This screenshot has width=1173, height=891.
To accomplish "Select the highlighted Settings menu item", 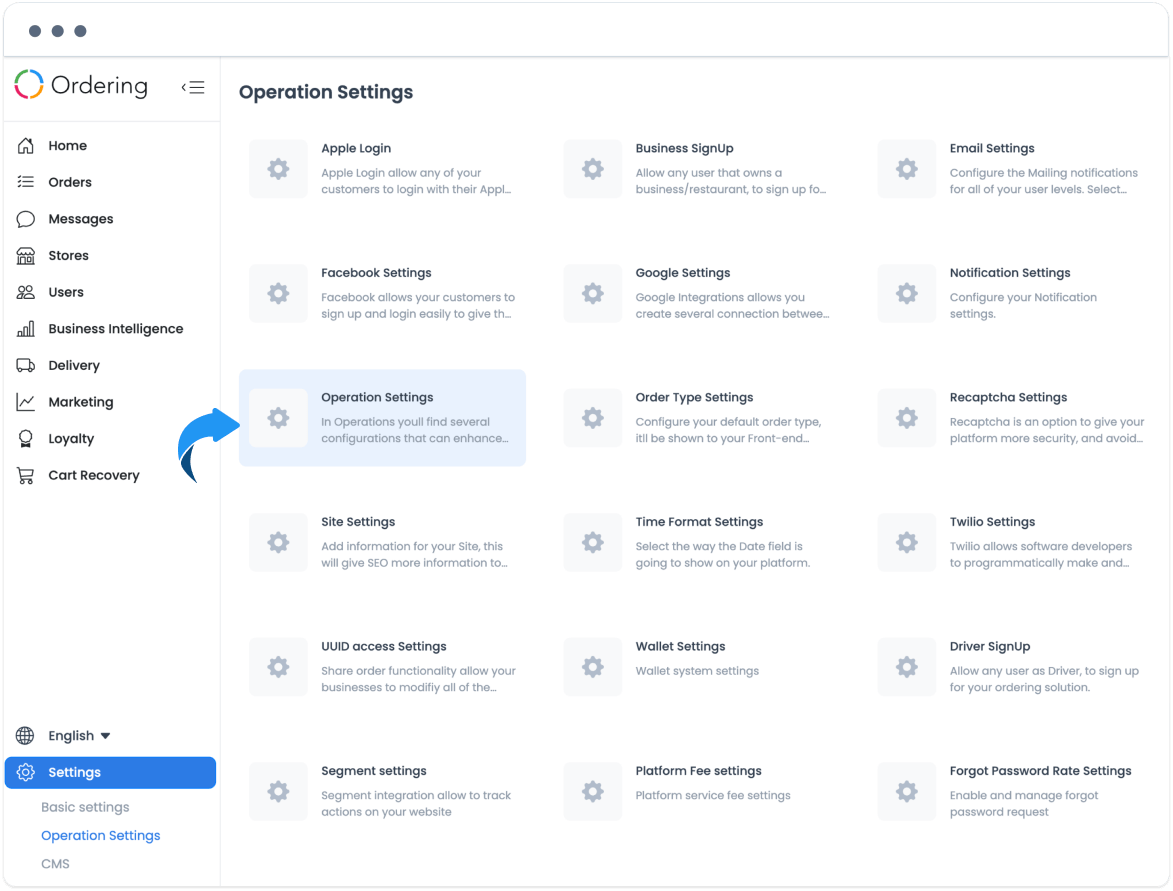I will 110,772.
